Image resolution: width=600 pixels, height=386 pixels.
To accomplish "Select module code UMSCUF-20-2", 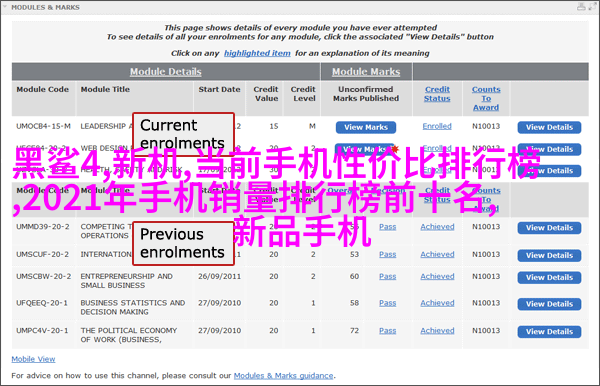I will point(42,254).
